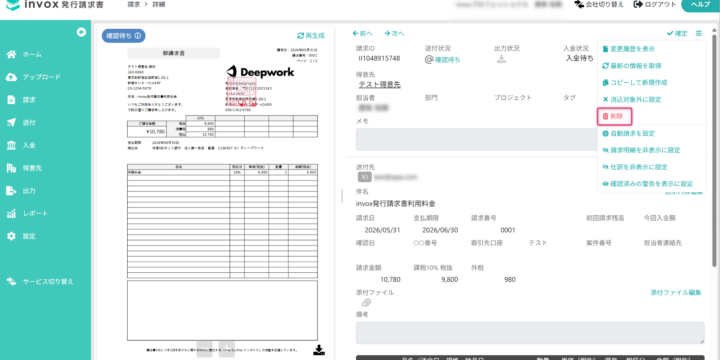Collapse the sidebar with the arrow icon
The width and height of the screenshot is (720, 360).
81,32
